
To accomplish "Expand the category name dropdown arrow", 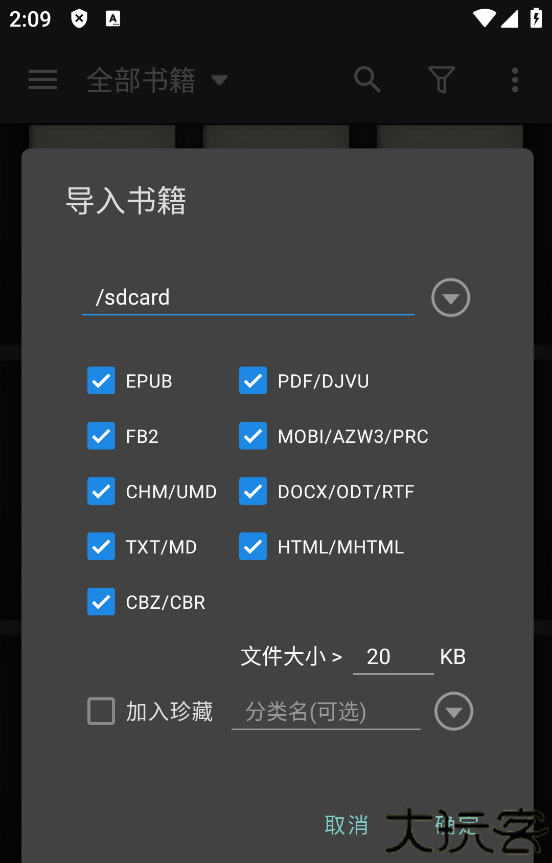I will pyautogui.click(x=453, y=711).
